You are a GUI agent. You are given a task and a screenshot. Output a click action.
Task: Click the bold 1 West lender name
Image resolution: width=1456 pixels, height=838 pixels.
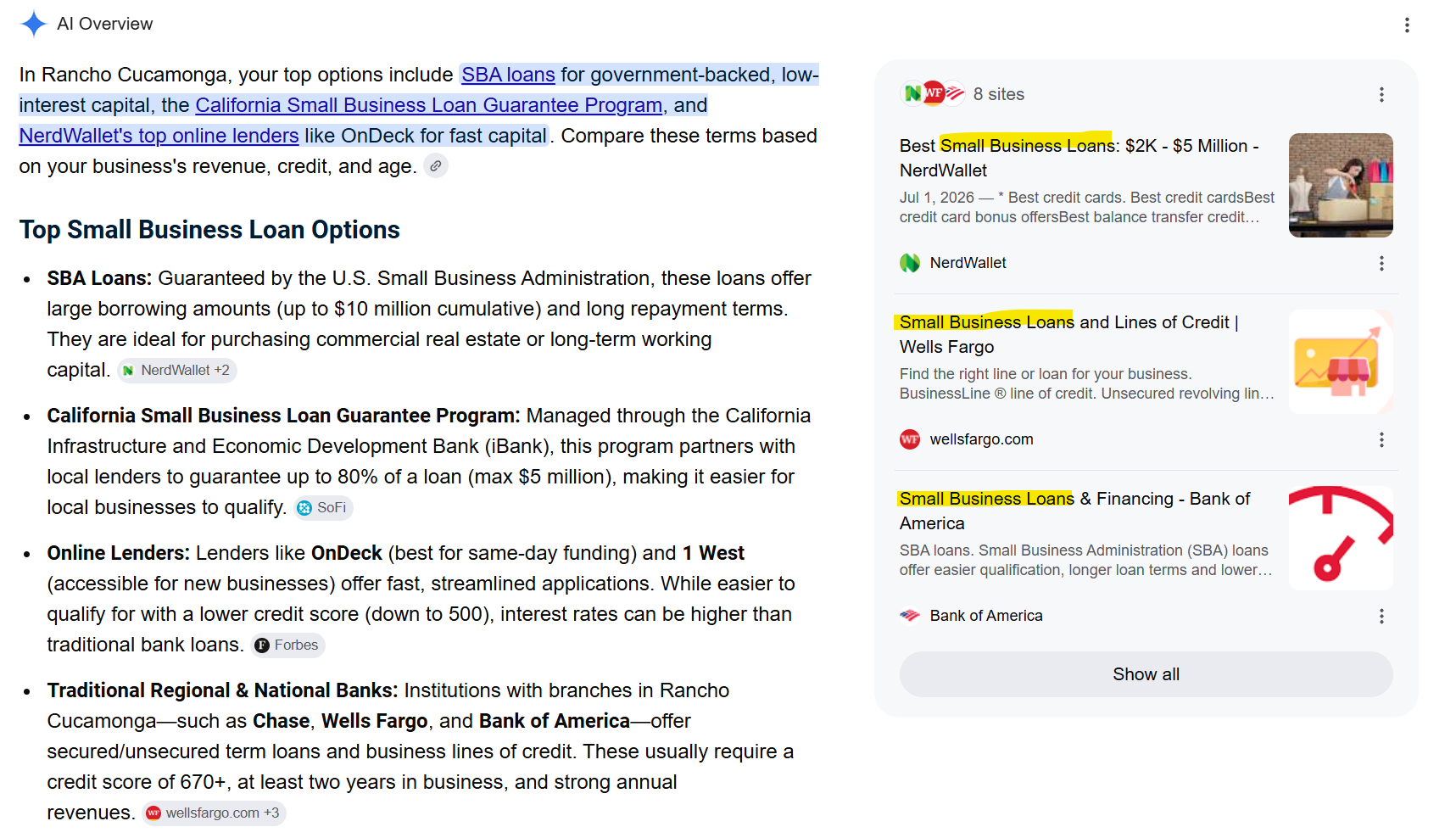coord(713,553)
